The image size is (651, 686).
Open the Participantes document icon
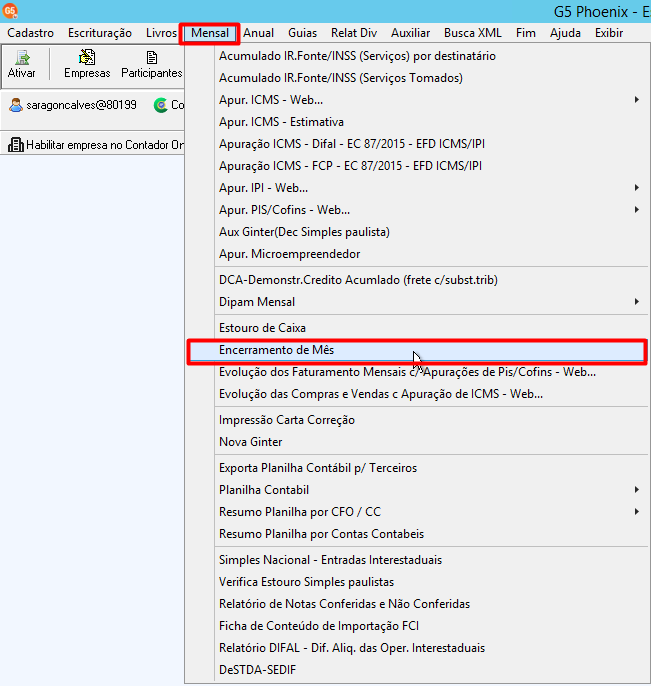152,58
